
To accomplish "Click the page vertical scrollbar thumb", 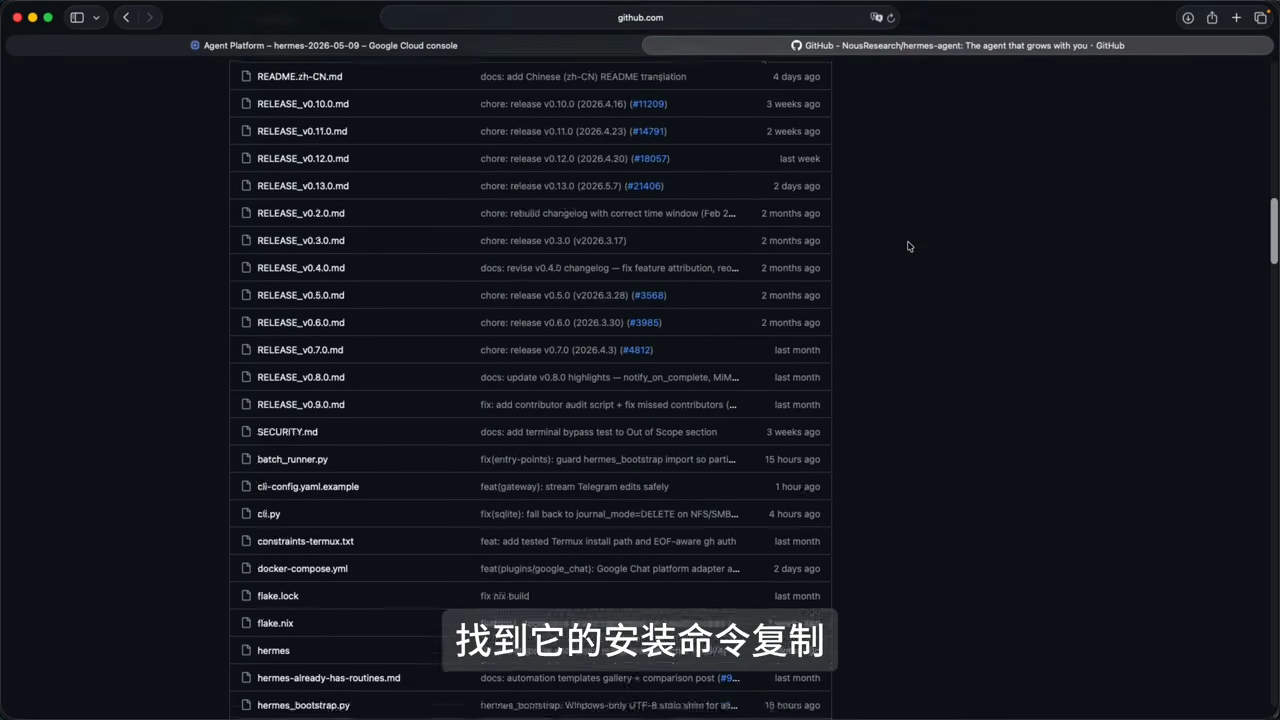I will click(x=1274, y=230).
